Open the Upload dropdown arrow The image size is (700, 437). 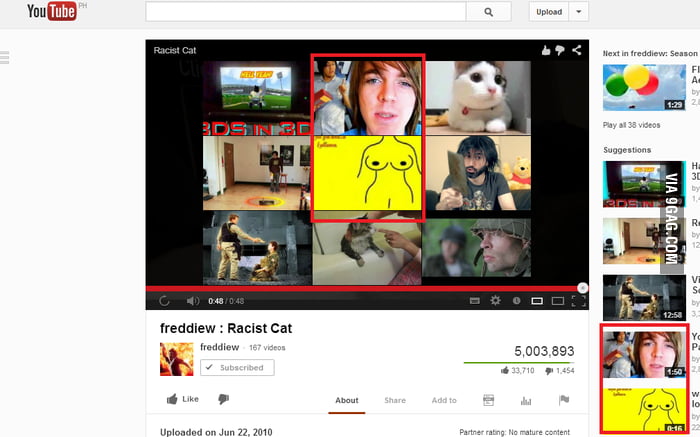[x=580, y=12]
